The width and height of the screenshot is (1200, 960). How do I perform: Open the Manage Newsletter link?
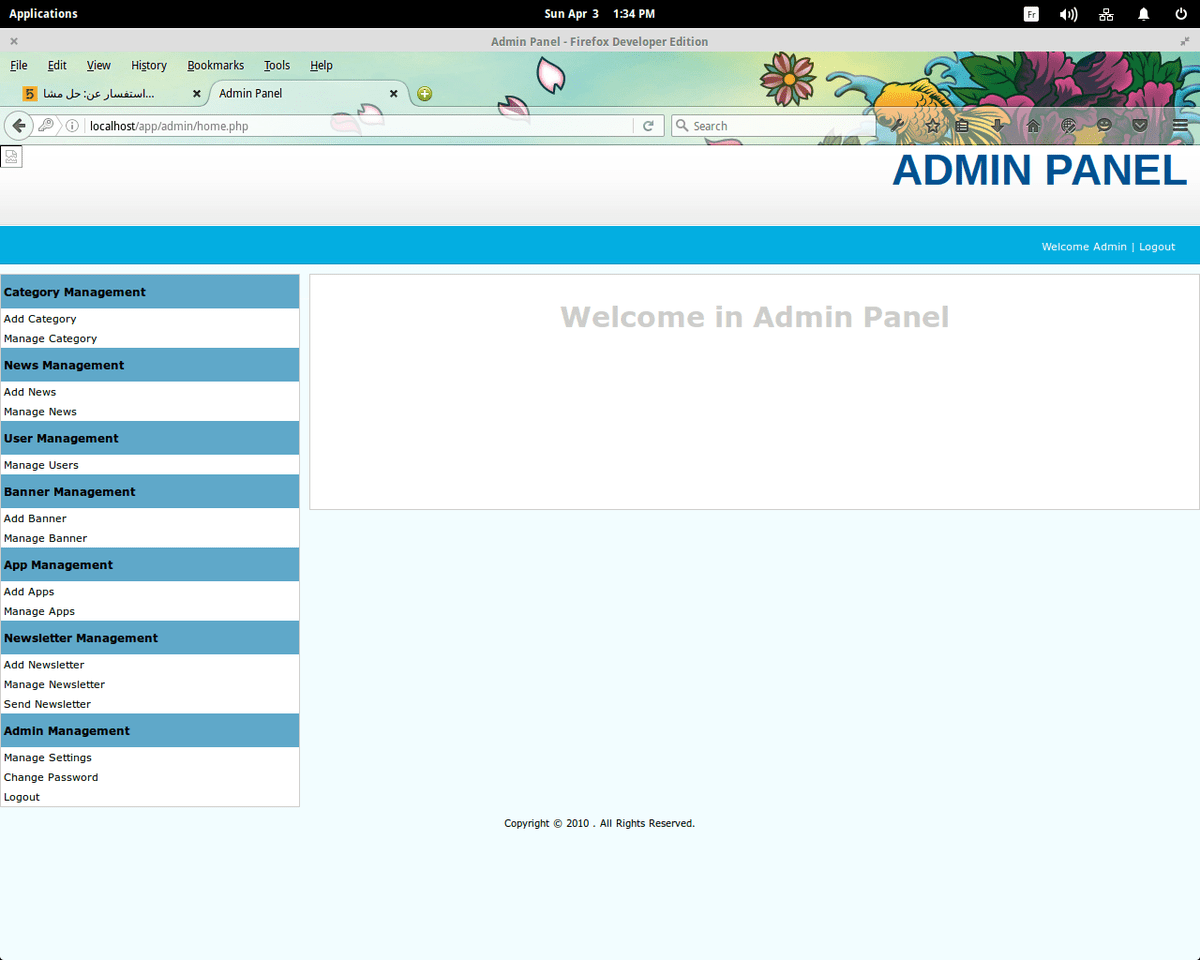click(54, 685)
